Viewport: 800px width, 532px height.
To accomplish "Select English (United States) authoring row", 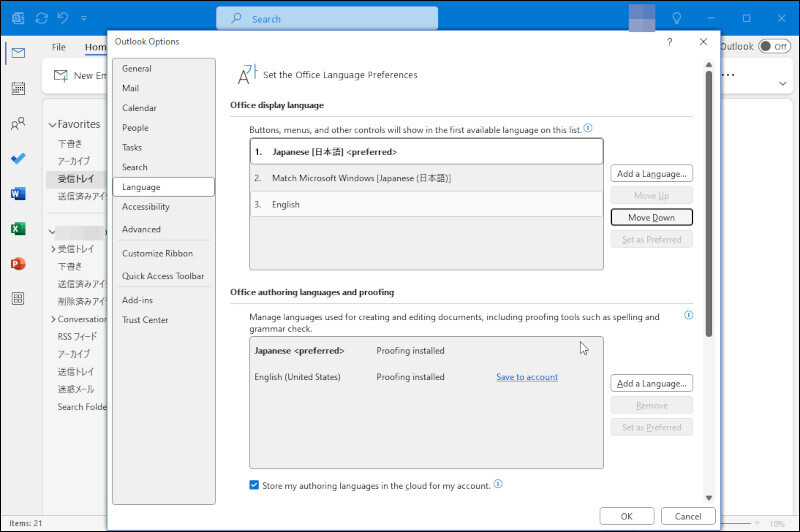I will point(427,377).
